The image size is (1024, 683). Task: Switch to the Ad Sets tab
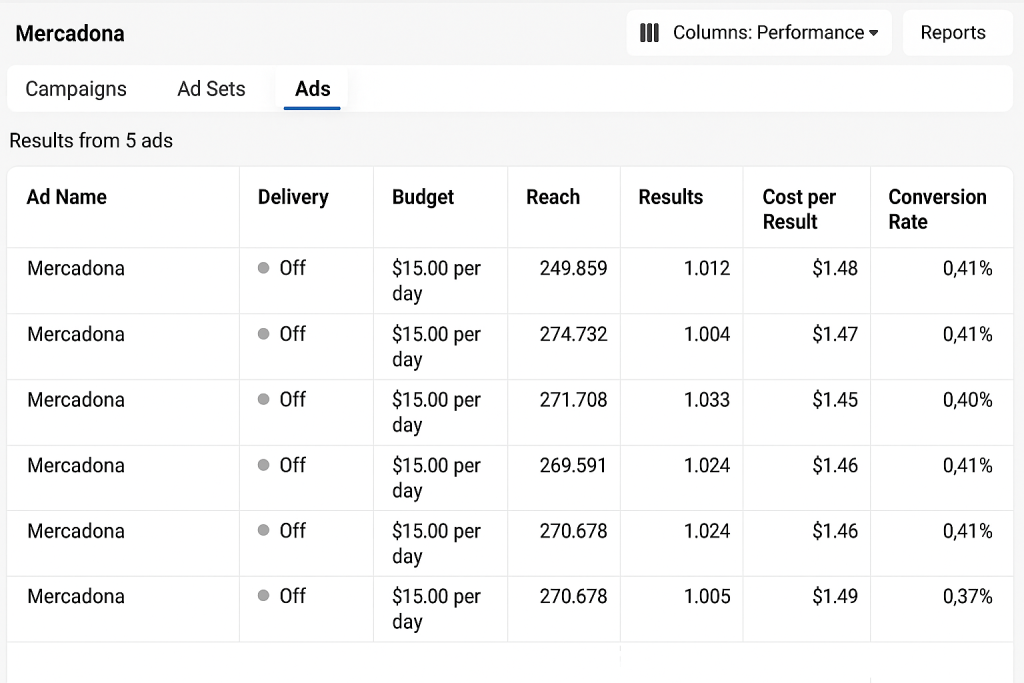[211, 89]
